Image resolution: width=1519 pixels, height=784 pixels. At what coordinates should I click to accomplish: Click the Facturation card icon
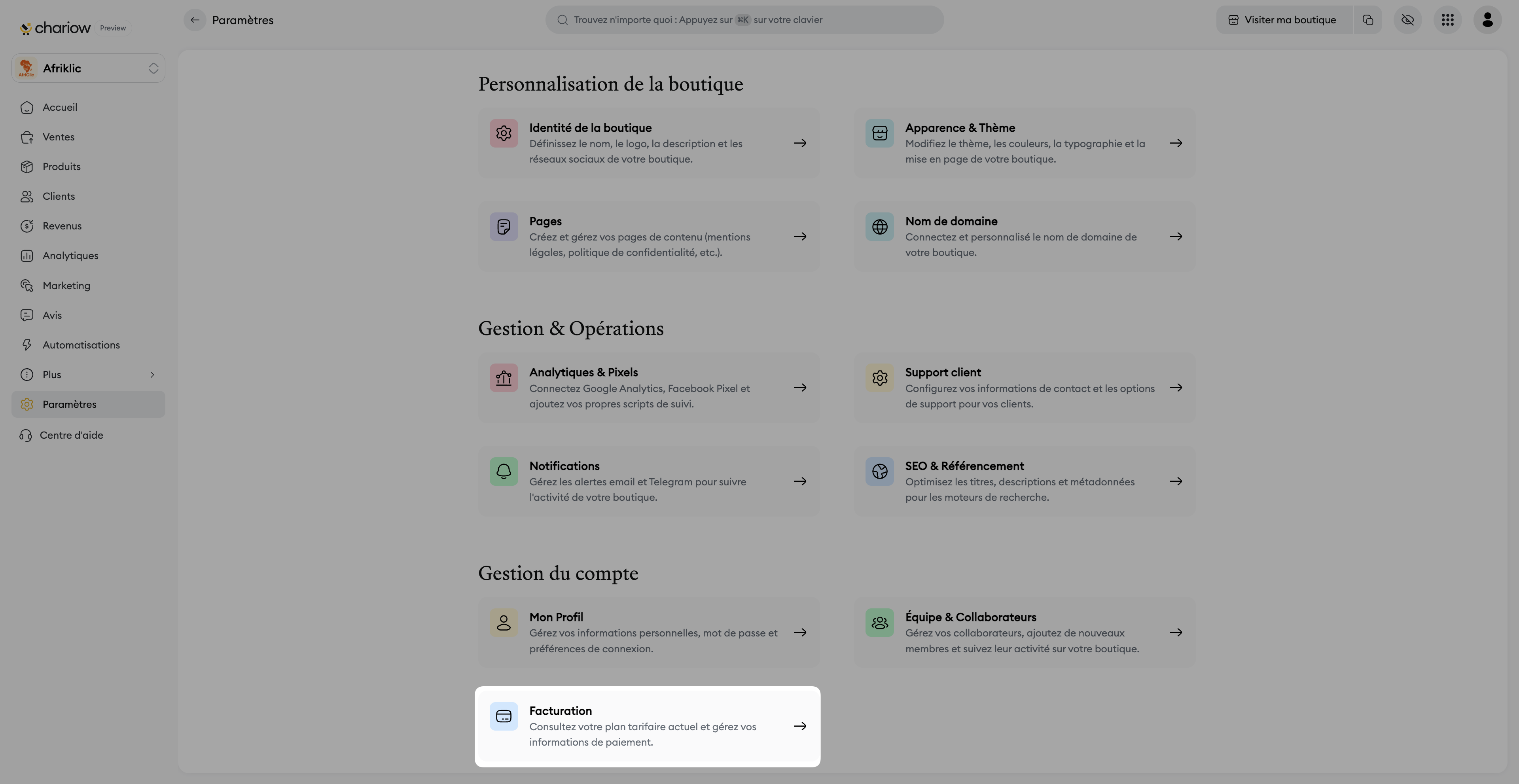[x=504, y=716]
